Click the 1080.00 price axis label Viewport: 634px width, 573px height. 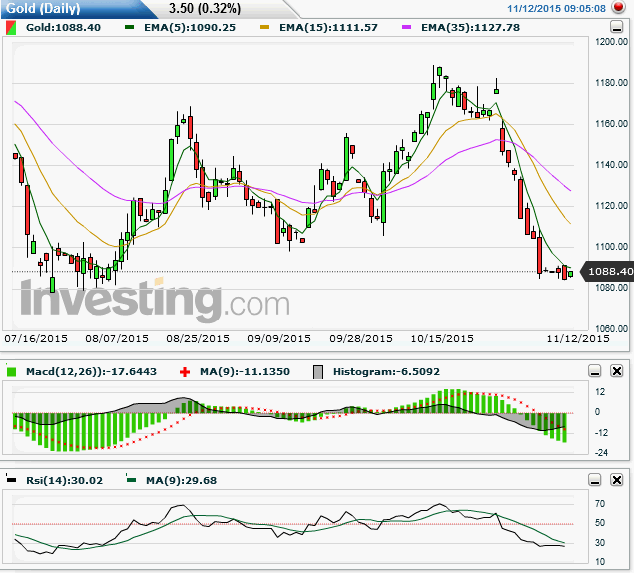[x=611, y=287]
